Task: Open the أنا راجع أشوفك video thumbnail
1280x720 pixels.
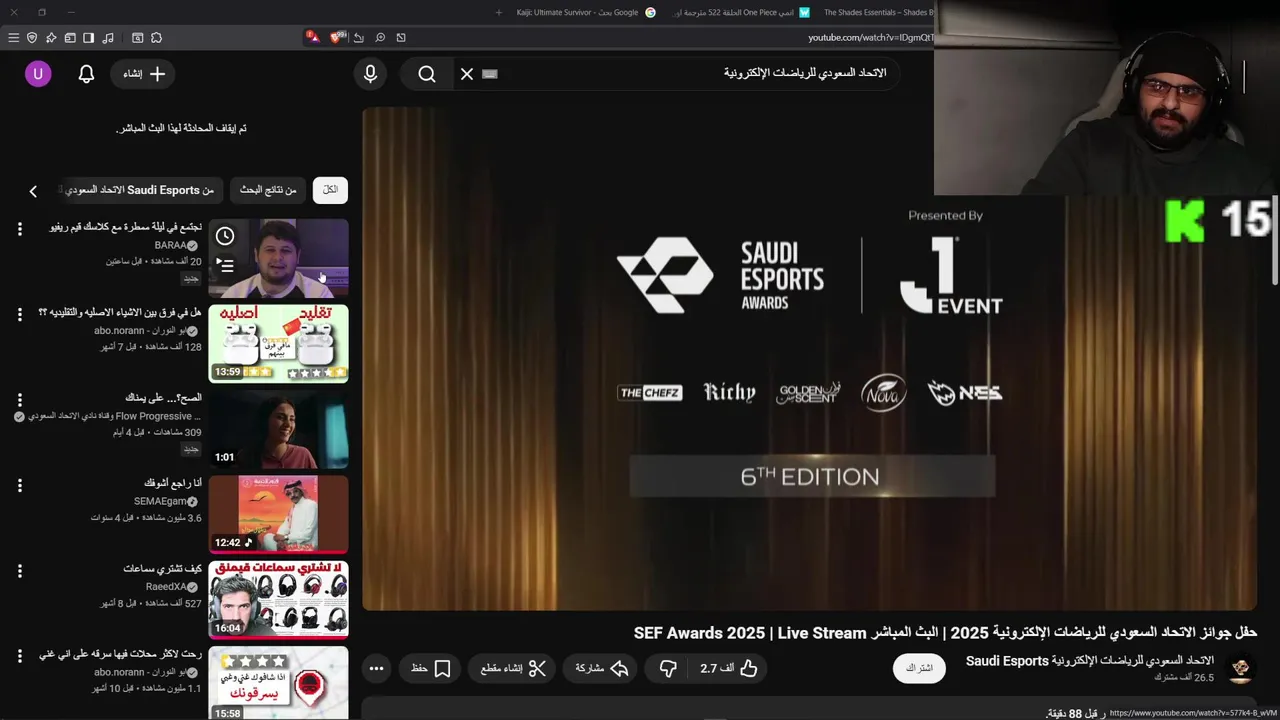Action: [x=279, y=515]
